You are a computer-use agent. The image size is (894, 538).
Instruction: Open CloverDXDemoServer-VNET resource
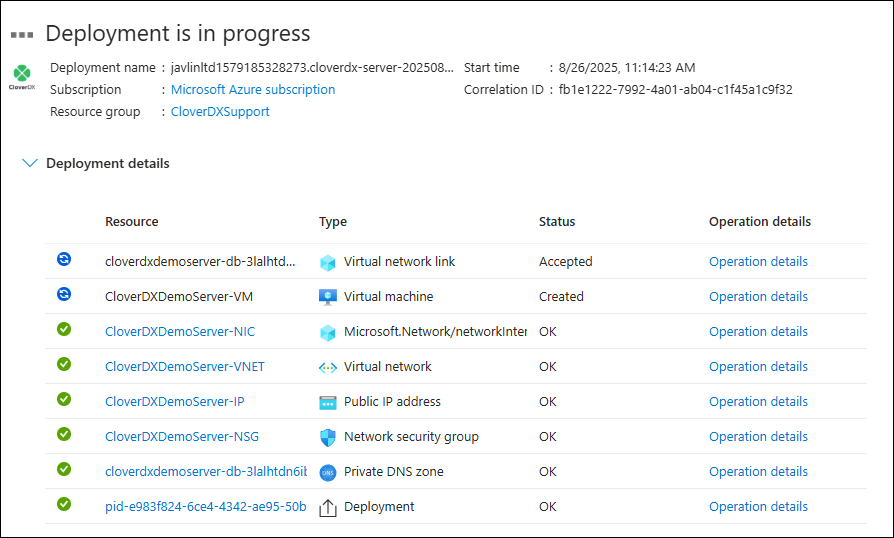(x=185, y=366)
